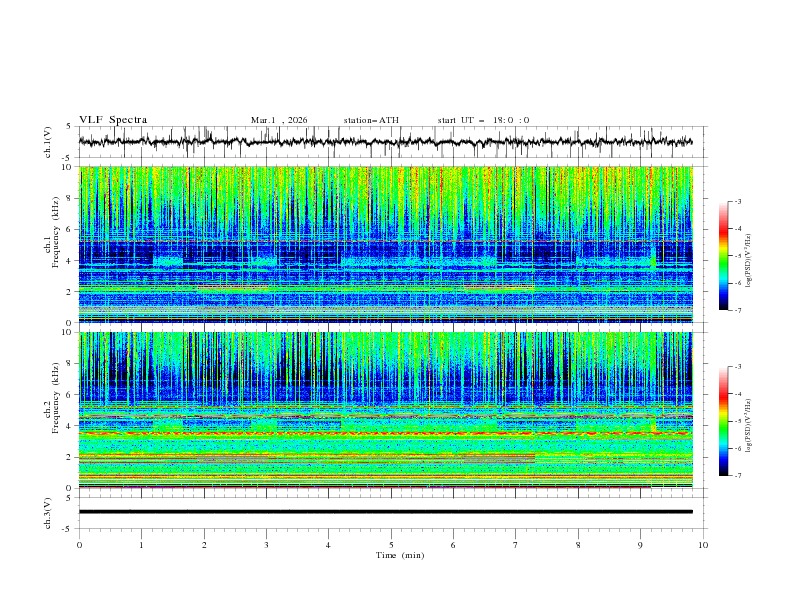Click the ch.1 voltage waveform trace

(385, 142)
